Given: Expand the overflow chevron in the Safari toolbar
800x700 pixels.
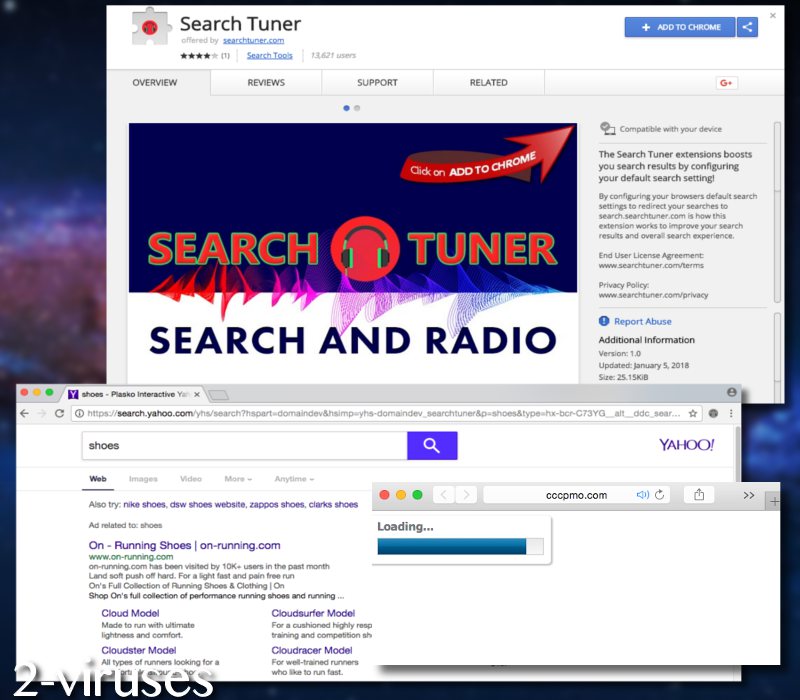Looking at the screenshot, I should (x=749, y=493).
